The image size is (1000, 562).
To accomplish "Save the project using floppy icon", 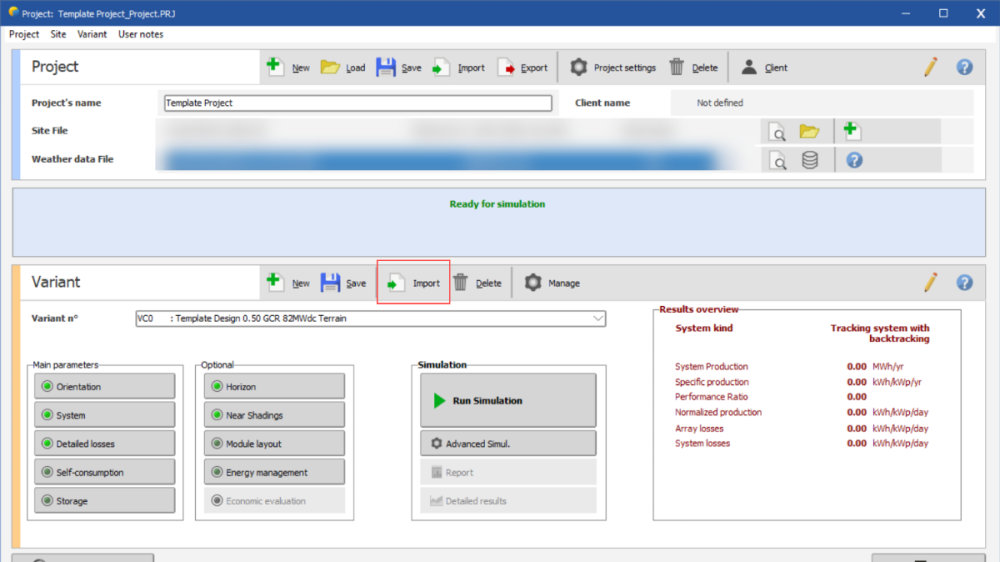I will 386,67.
